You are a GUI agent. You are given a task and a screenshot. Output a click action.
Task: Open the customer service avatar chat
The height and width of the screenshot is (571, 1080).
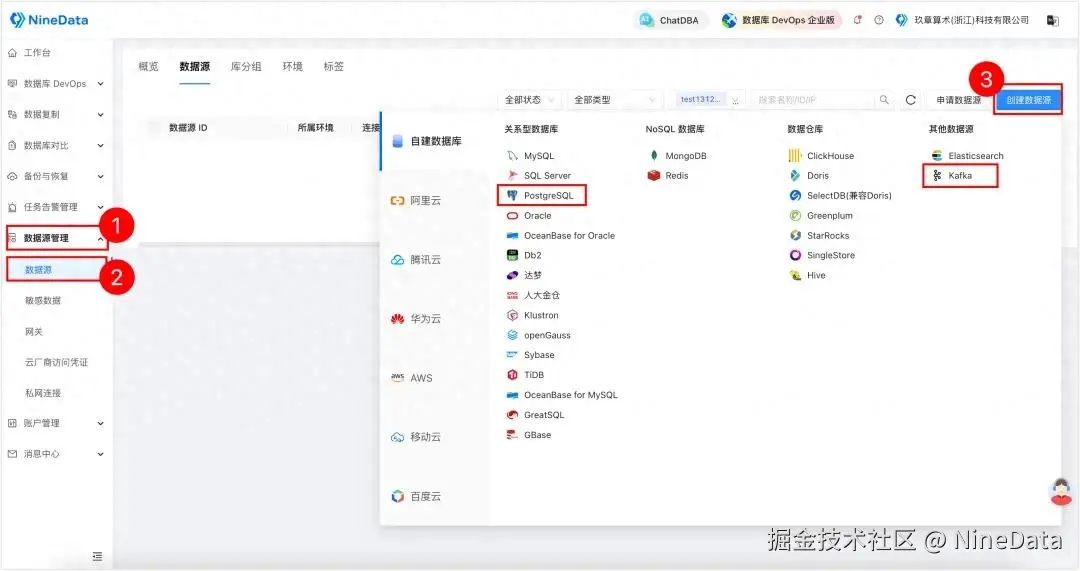[1061, 492]
